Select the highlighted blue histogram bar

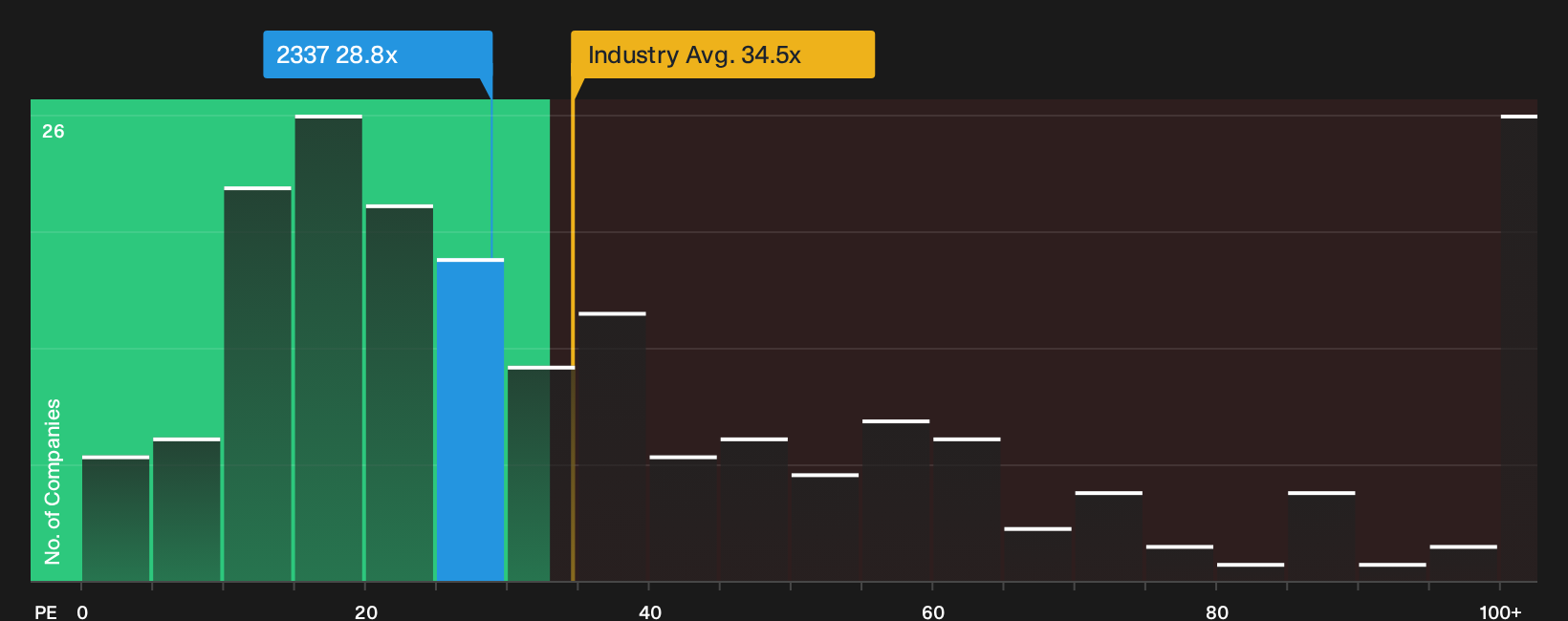click(470, 419)
